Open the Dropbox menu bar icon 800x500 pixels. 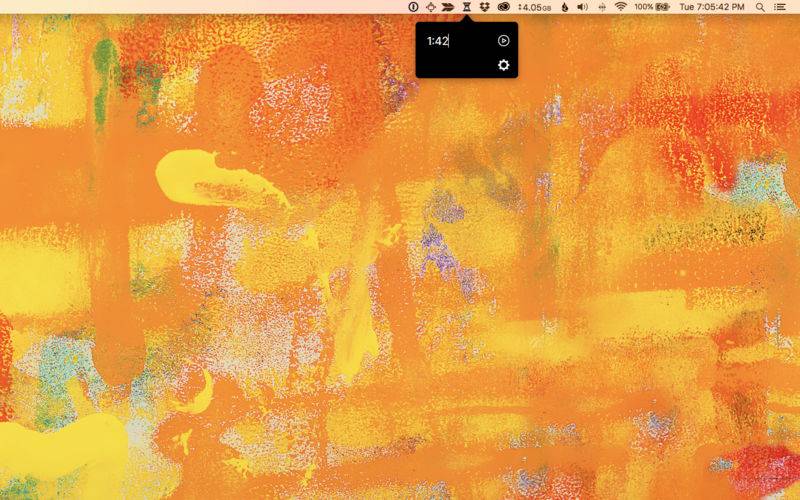click(x=484, y=7)
